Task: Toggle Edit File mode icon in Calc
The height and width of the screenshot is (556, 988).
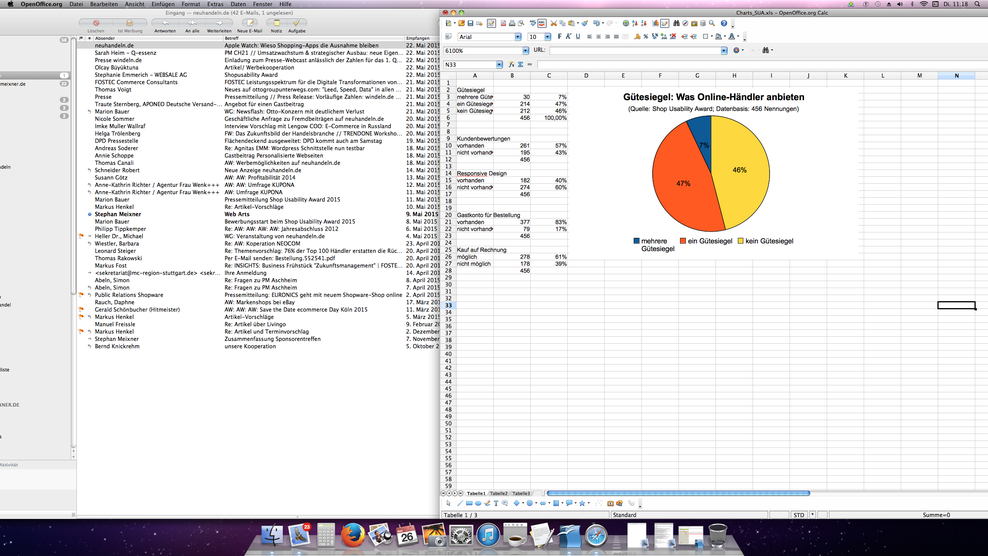Action: tap(491, 23)
